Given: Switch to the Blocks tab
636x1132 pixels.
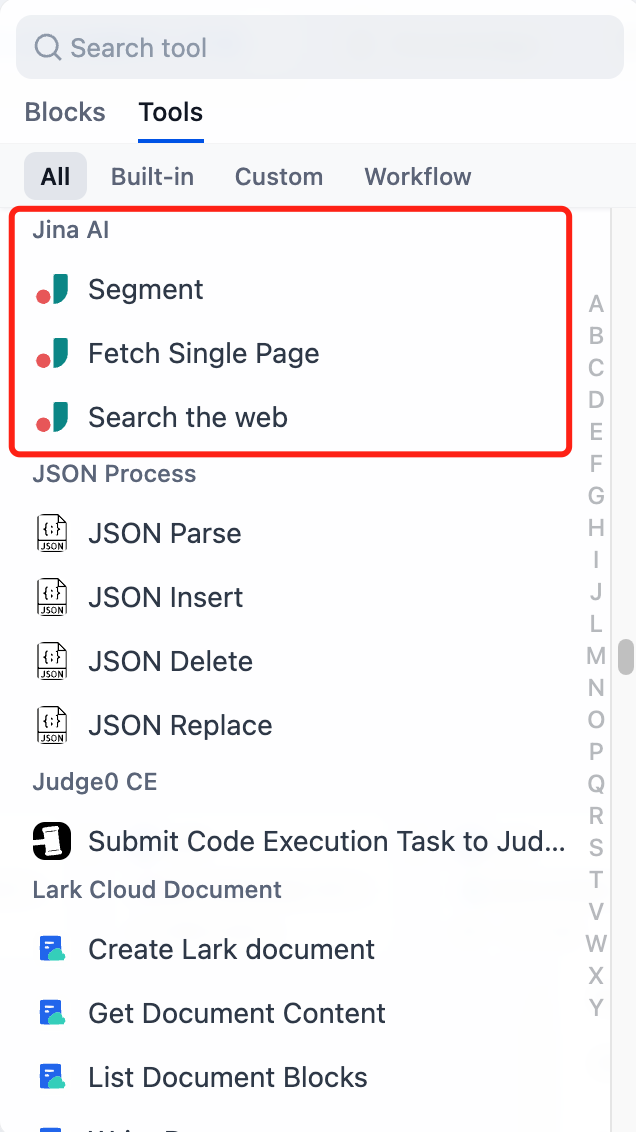Looking at the screenshot, I should (x=65, y=112).
